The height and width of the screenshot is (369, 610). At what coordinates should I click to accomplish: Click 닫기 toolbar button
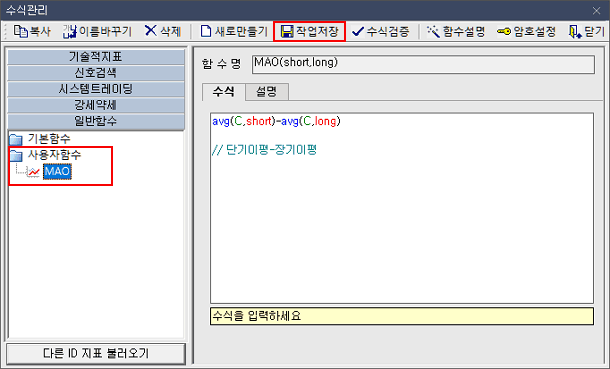(x=587, y=31)
